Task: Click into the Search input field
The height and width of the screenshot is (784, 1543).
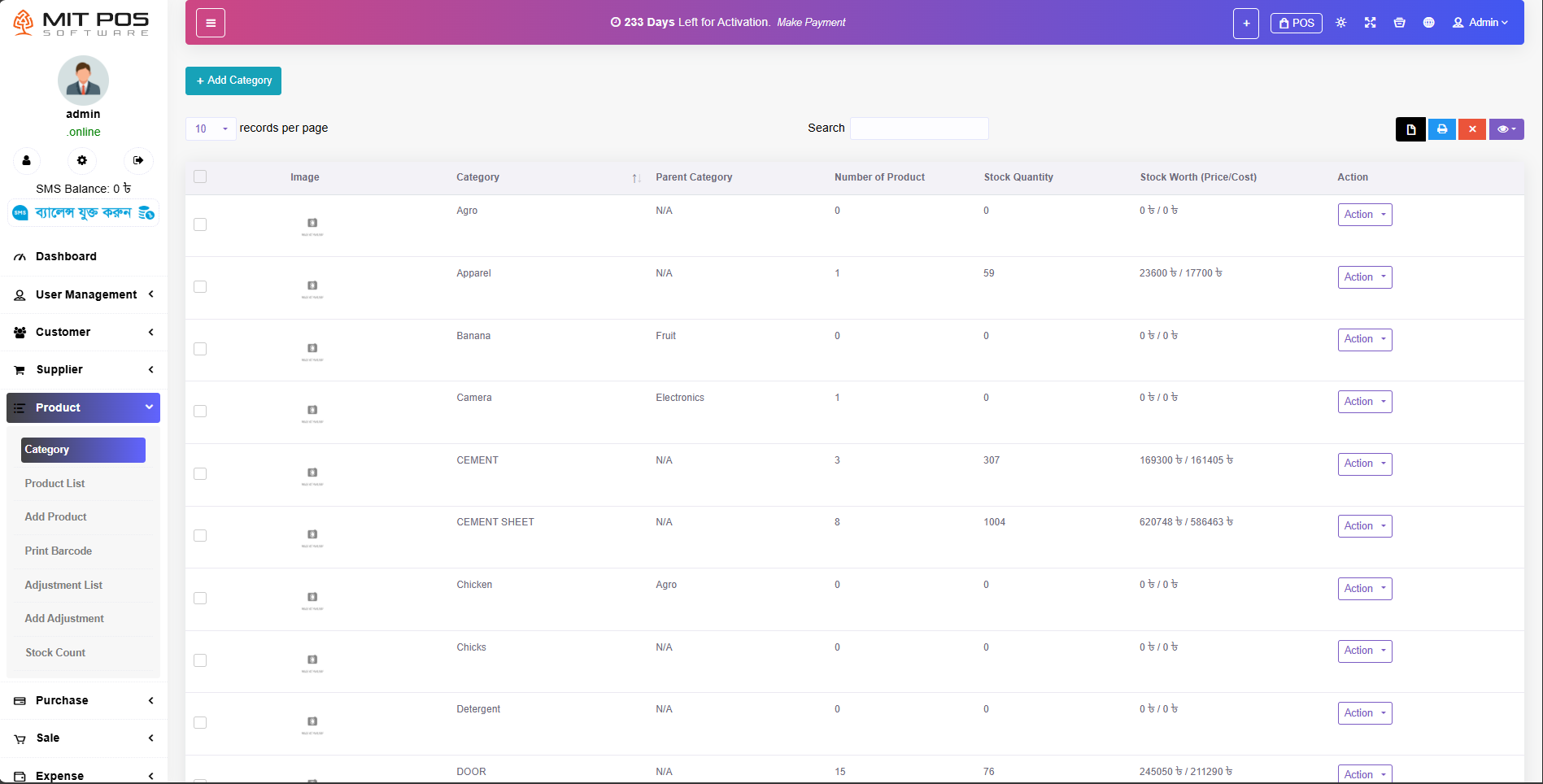Action: tap(919, 128)
